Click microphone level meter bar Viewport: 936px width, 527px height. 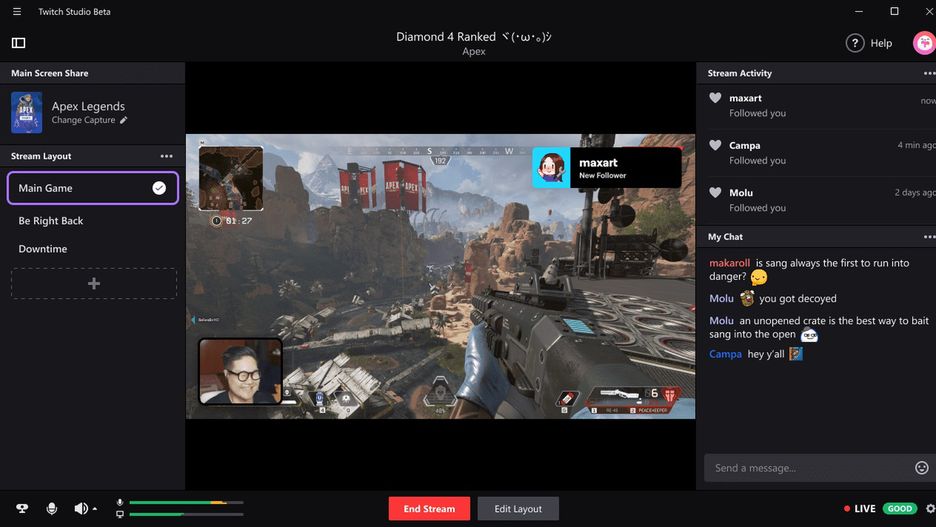coord(186,503)
